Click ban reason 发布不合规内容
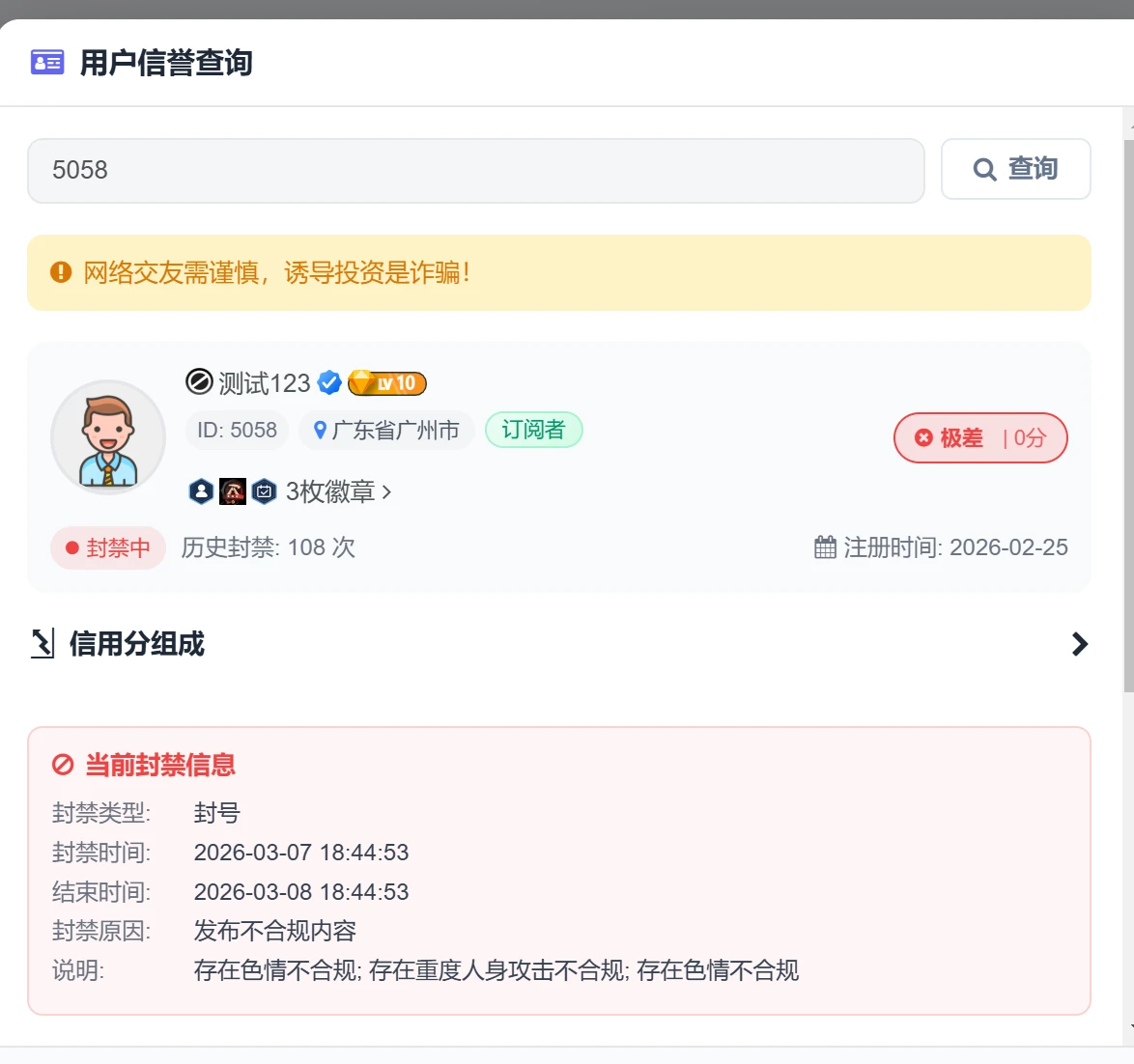This screenshot has height=1064, width=1134. click(x=275, y=931)
